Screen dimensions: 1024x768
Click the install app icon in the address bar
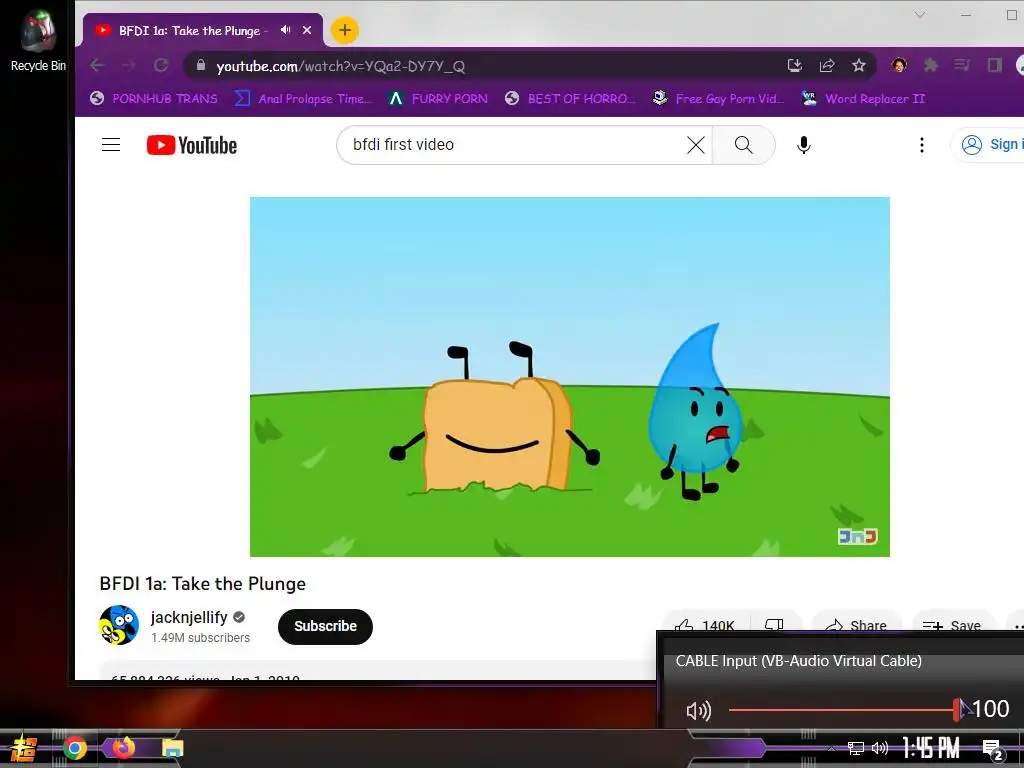coord(795,65)
